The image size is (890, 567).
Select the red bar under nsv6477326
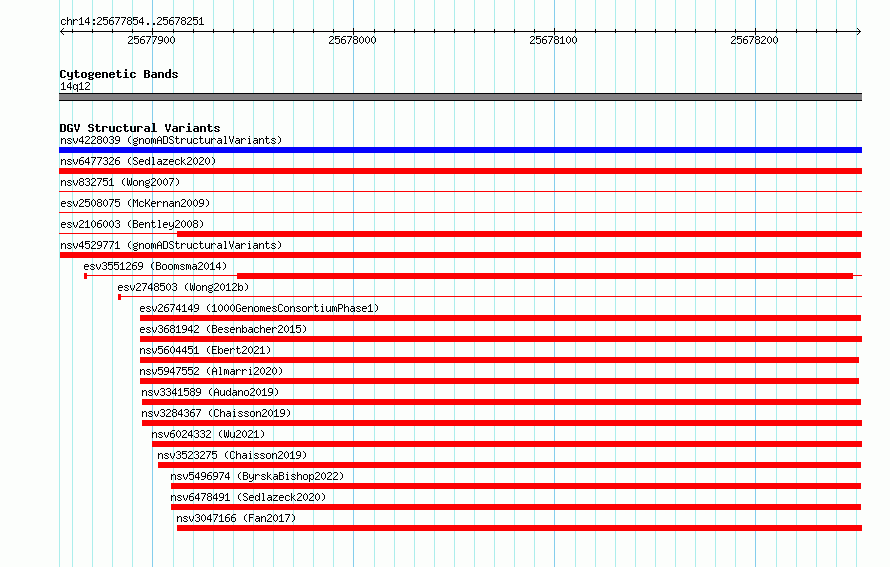coord(460,171)
